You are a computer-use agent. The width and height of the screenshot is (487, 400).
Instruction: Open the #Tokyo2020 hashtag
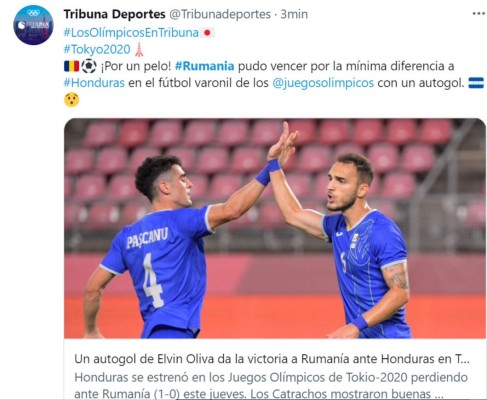click(97, 49)
